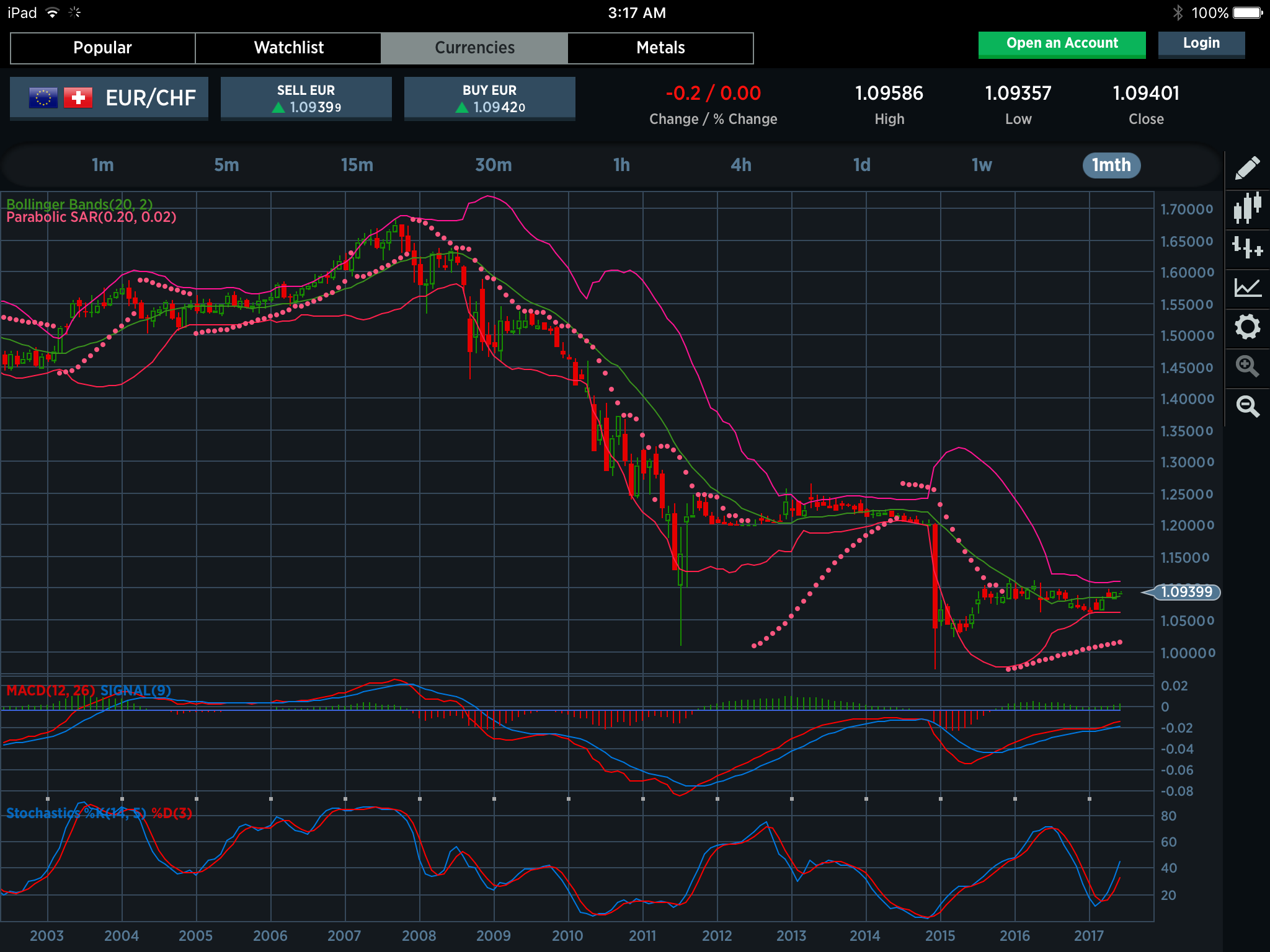
Task: Tap the 2015 year label on time axis
Action: click(x=940, y=936)
